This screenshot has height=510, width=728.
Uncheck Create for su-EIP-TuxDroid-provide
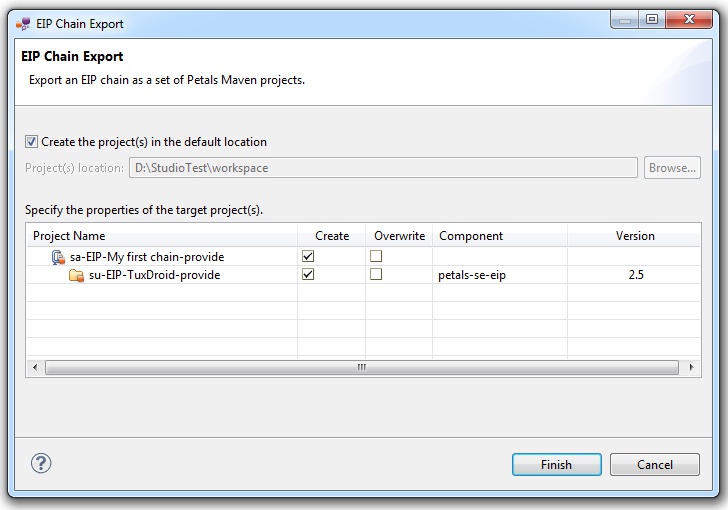pyautogui.click(x=308, y=275)
